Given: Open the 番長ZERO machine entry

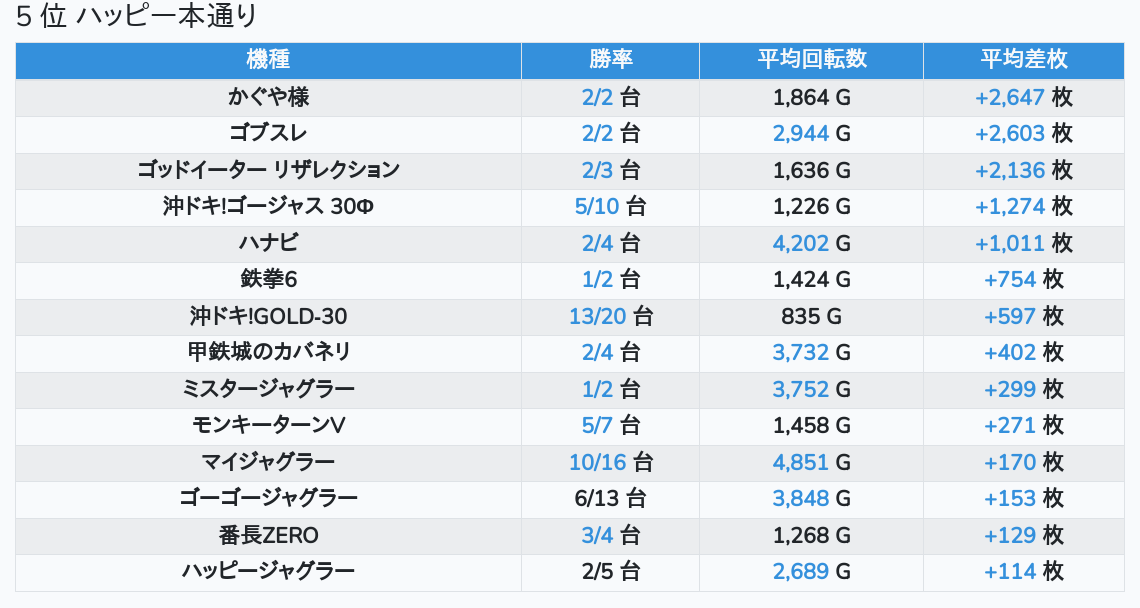Looking at the screenshot, I should 268,535.
